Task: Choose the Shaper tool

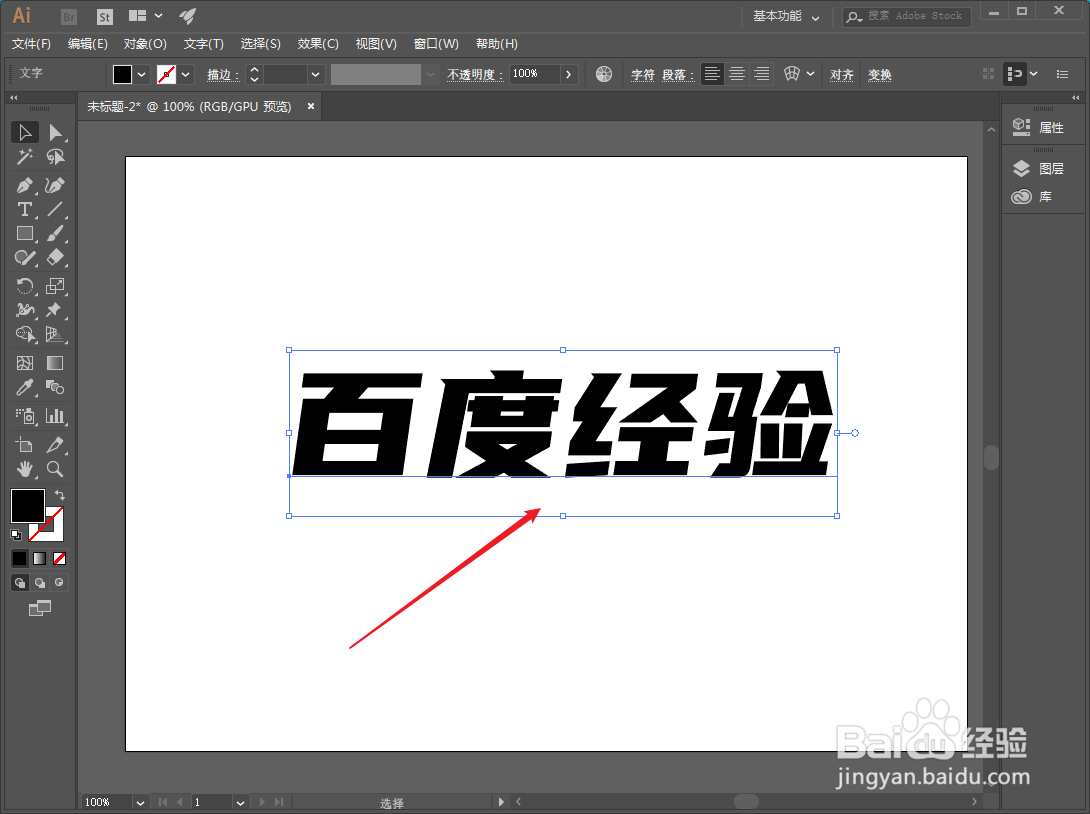Action: pos(24,258)
